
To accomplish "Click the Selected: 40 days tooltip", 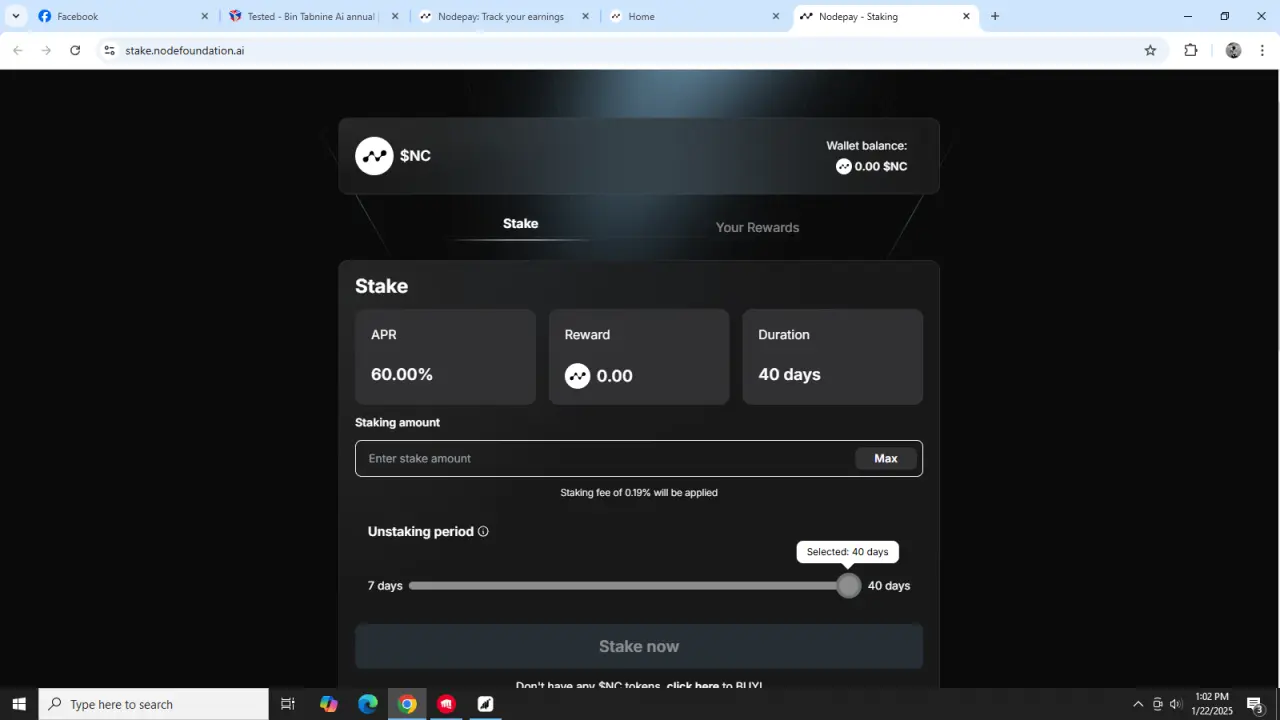I will [848, 552].
